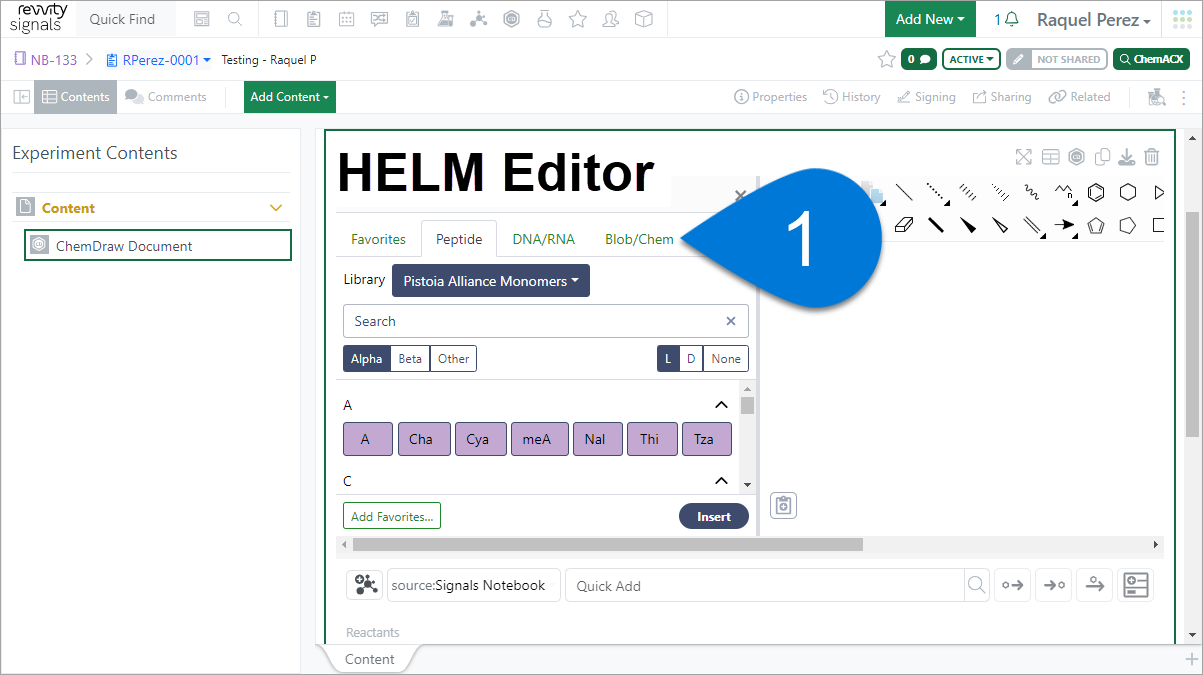Image resolution: width=1203 pixels, height=675 pixels.
Task: Open the Raquel Perez user menu
Action: pyautogui.click(x=1093, y=20)
